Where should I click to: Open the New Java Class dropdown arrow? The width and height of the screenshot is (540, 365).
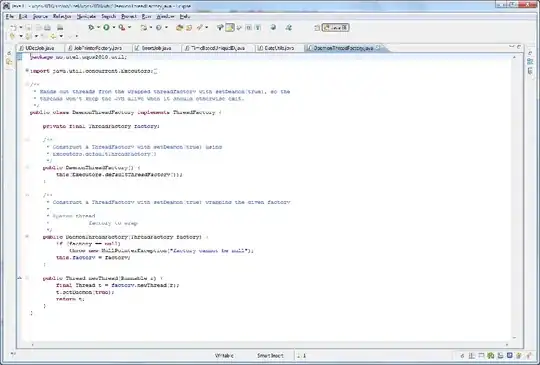pos(167,28)
